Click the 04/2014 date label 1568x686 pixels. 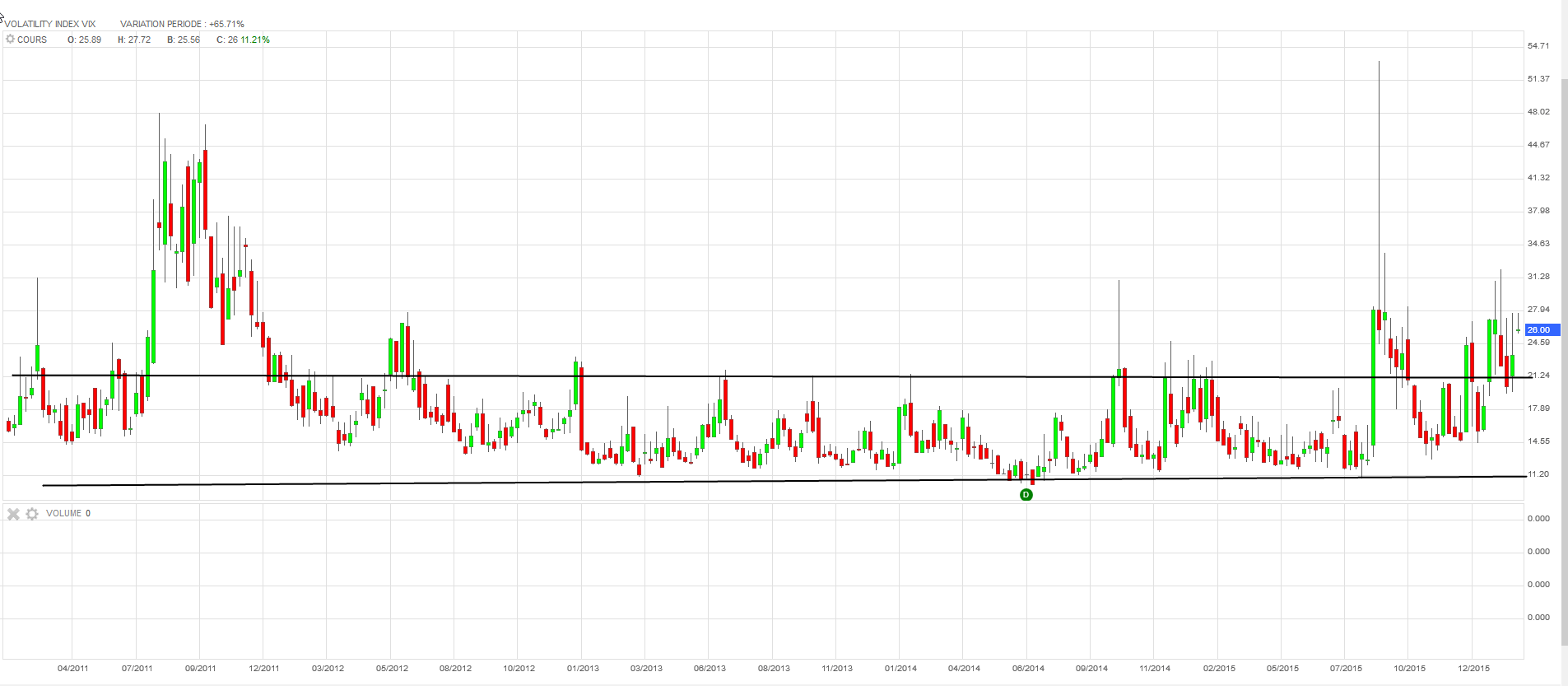(x=964, y=668)
